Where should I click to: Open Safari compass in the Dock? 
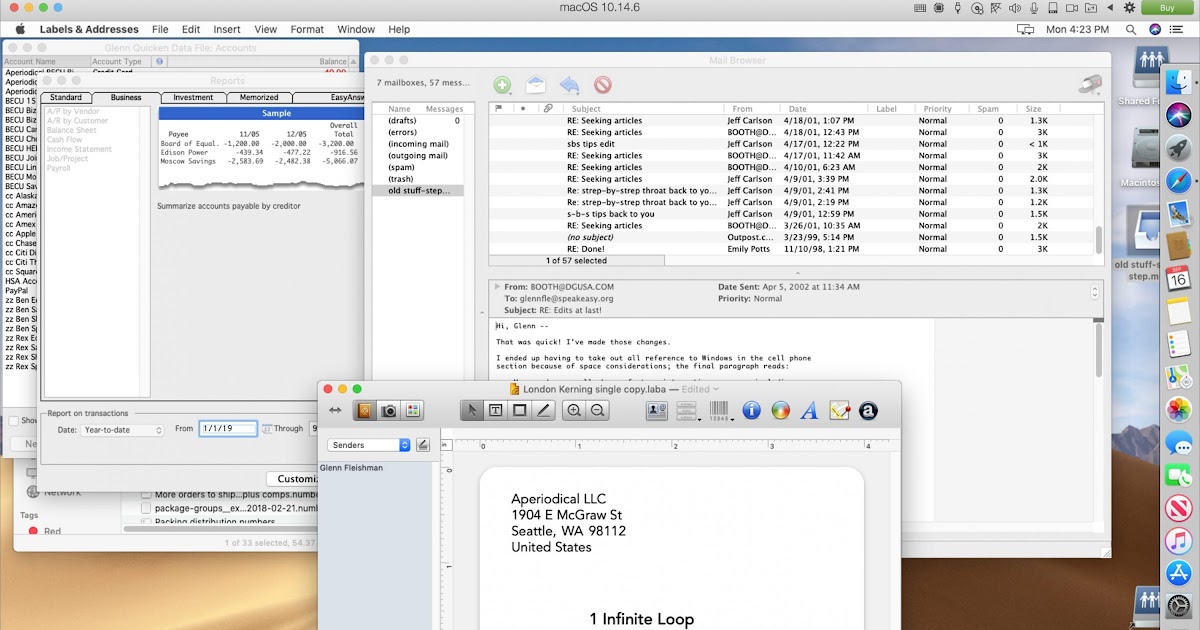[x=1180, y=181]
